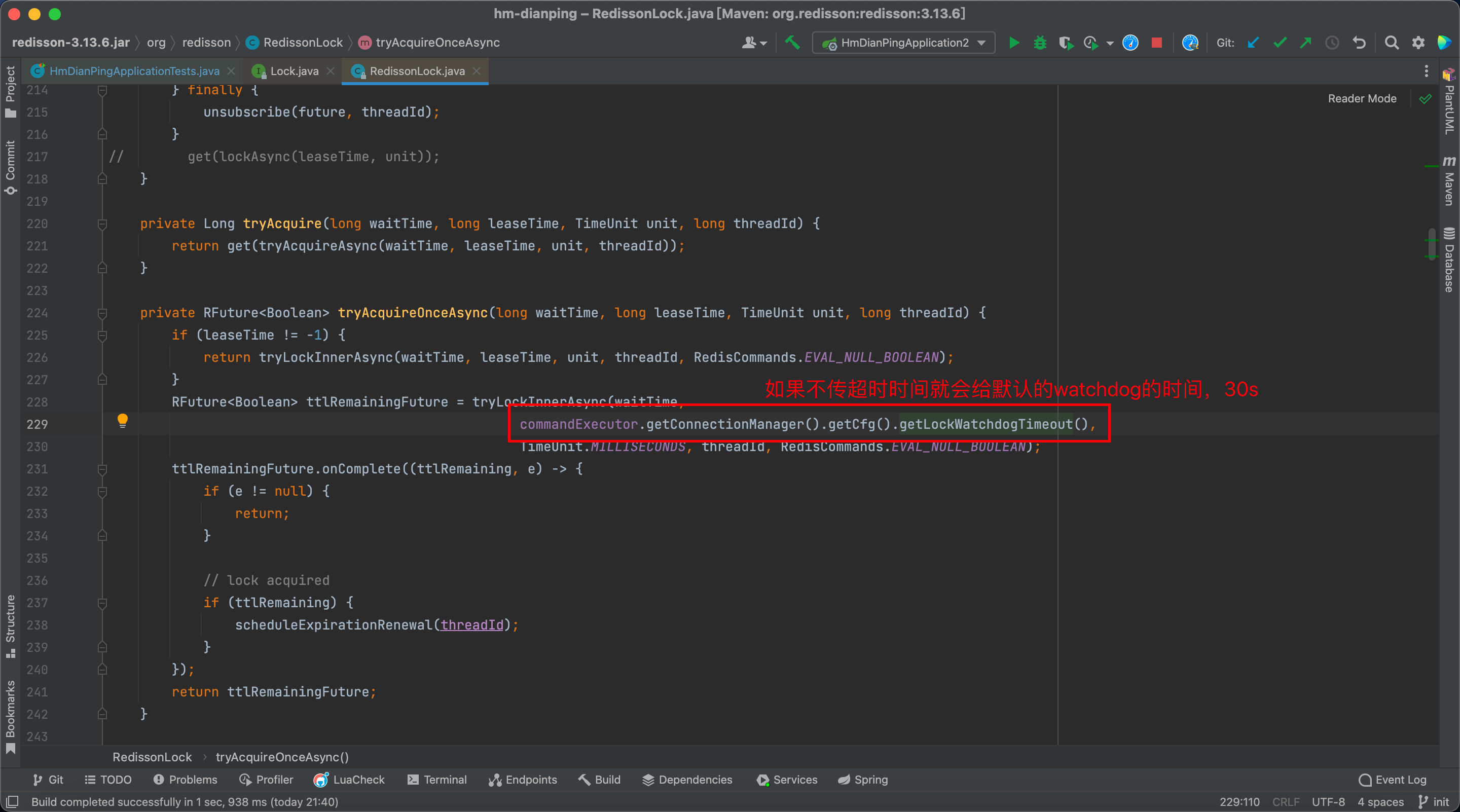Open the Maven side panel

coord(1449,181)
